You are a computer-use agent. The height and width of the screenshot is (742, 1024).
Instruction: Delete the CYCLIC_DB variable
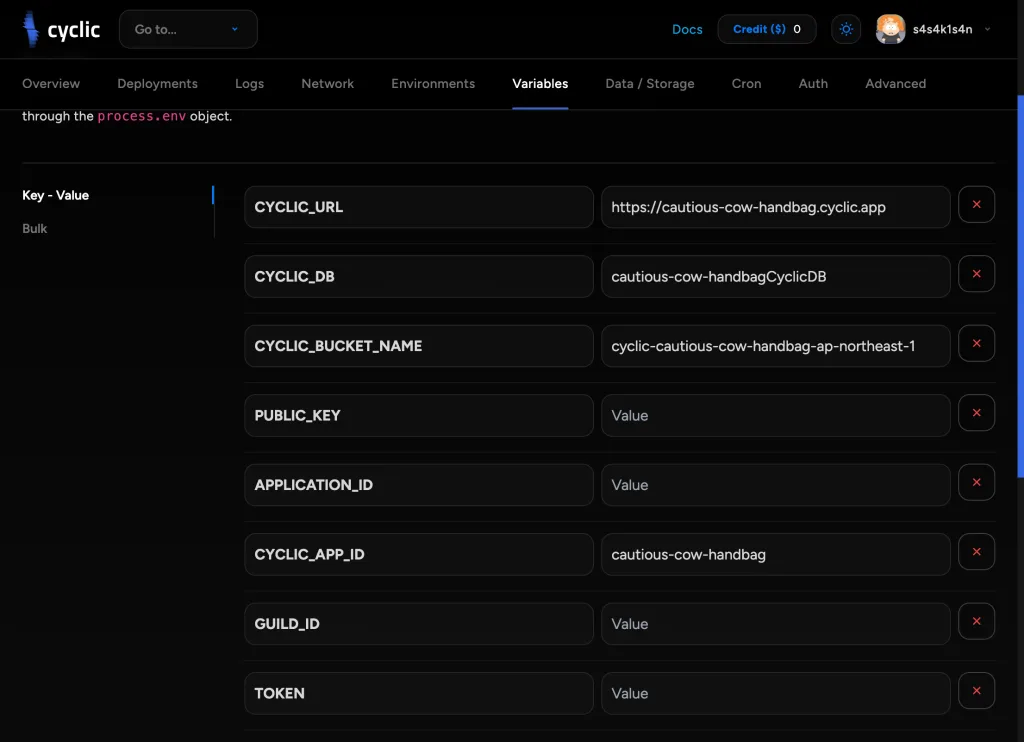coord(976,274)
